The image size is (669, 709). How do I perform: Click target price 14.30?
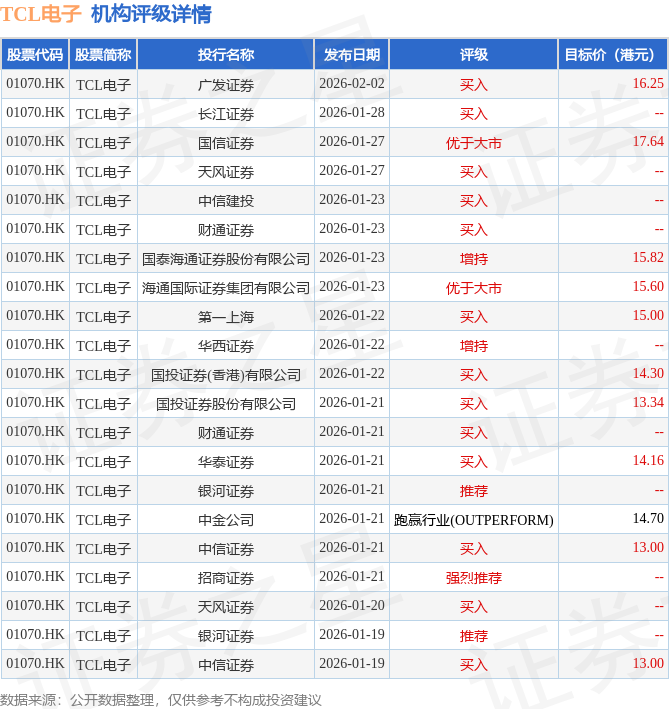[648, 373]
